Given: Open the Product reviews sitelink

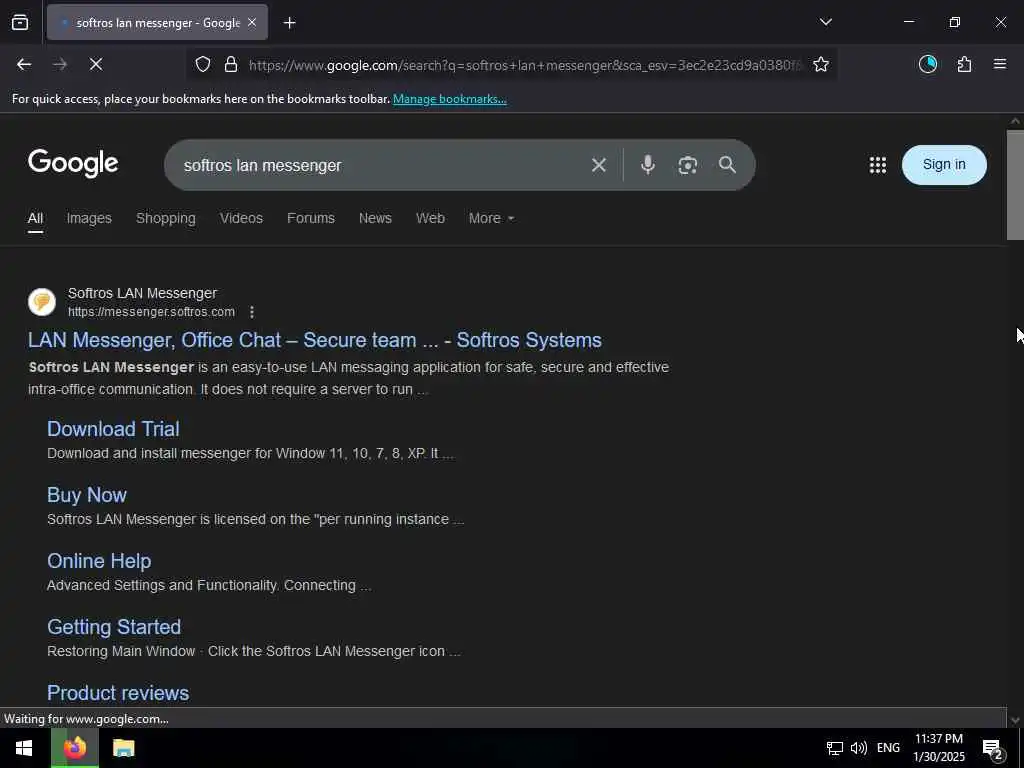Looking at the screenshot, I should click(118, 693).
